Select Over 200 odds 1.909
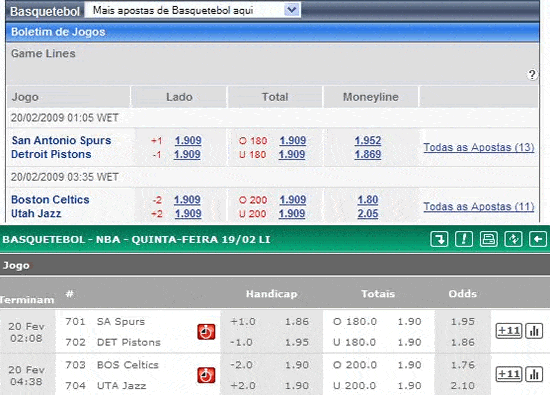 coord(293,200)
